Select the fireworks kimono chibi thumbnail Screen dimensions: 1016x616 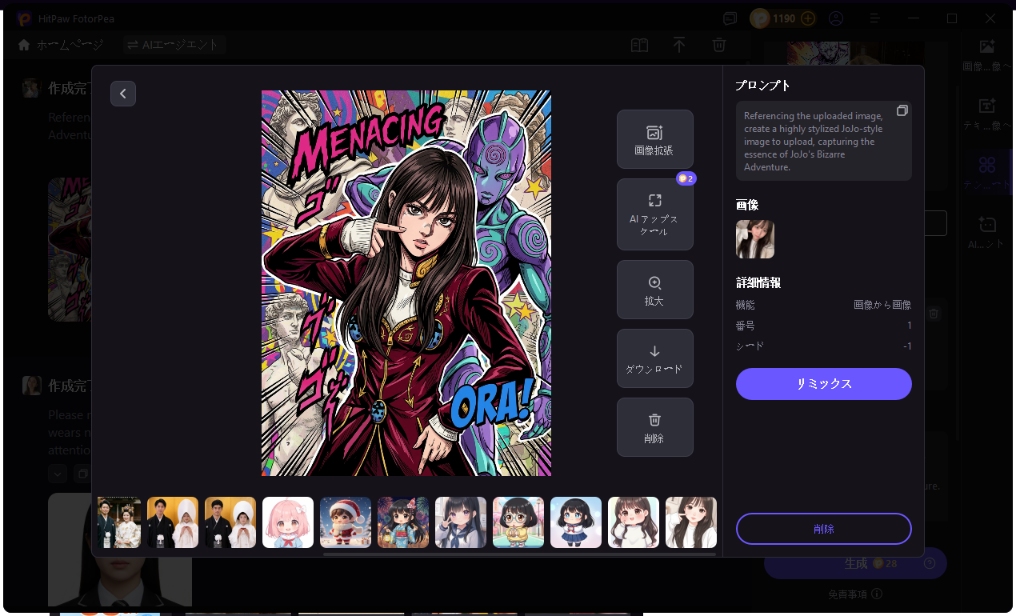coord(403,522)
